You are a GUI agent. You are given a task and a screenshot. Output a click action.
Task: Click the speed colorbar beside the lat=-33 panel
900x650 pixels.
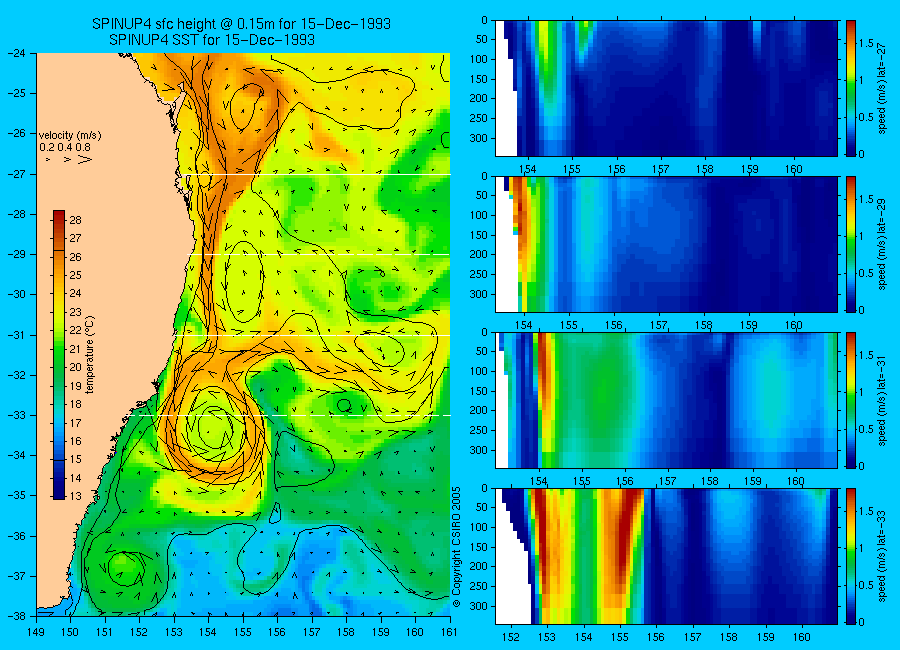(x=850, y=556)
